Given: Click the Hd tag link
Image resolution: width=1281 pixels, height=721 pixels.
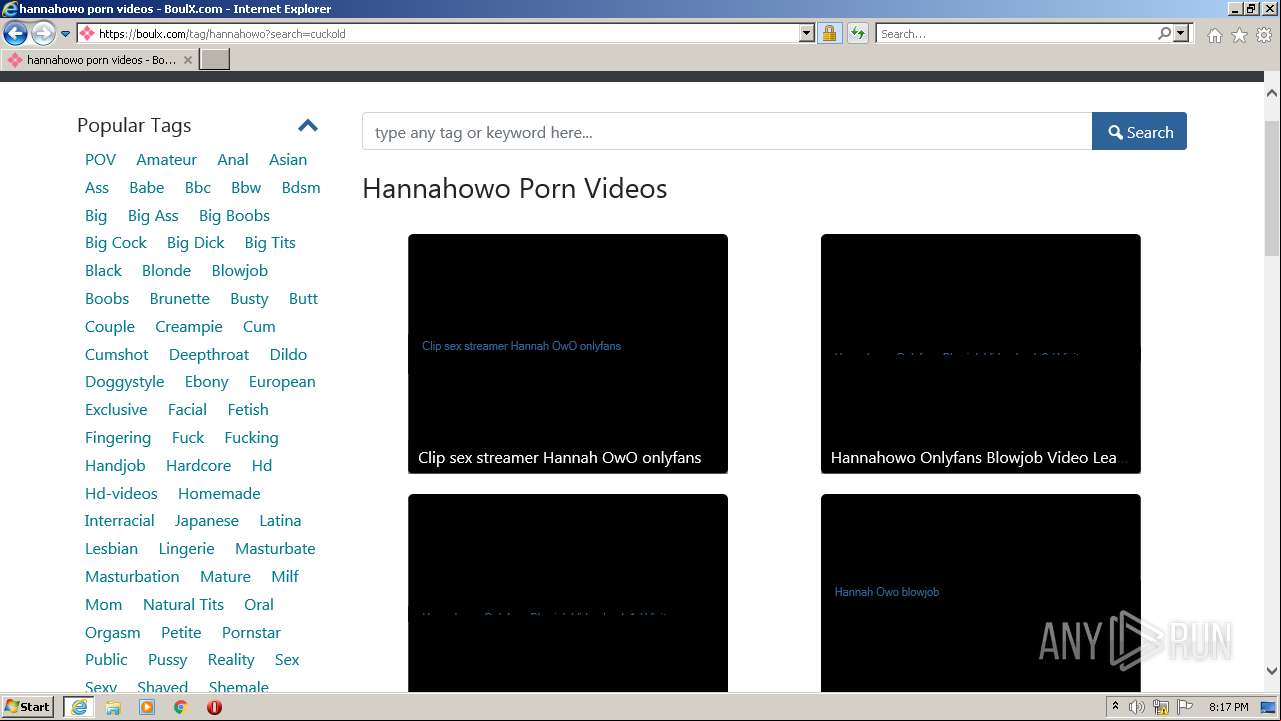Looking at the screenshot, I should (x=262, y=466).
